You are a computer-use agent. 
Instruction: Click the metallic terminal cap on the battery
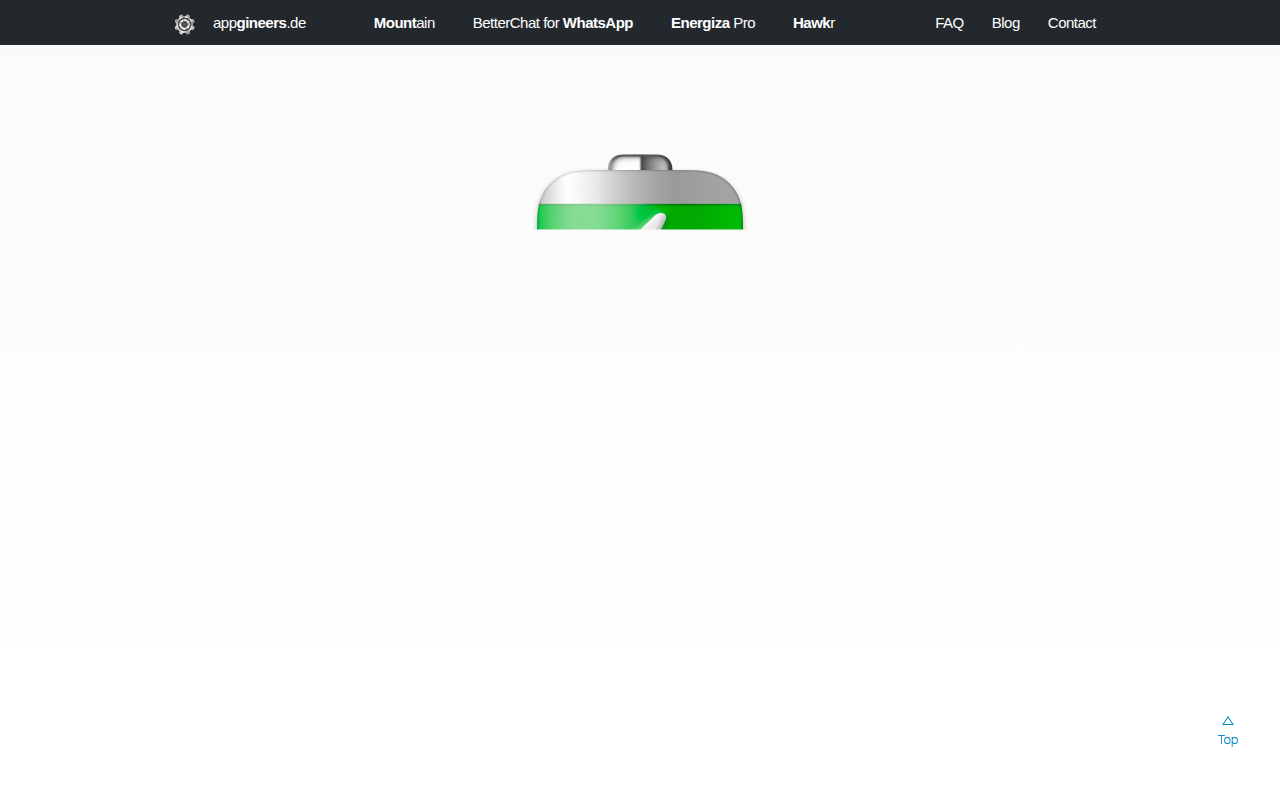pos(640,162)
